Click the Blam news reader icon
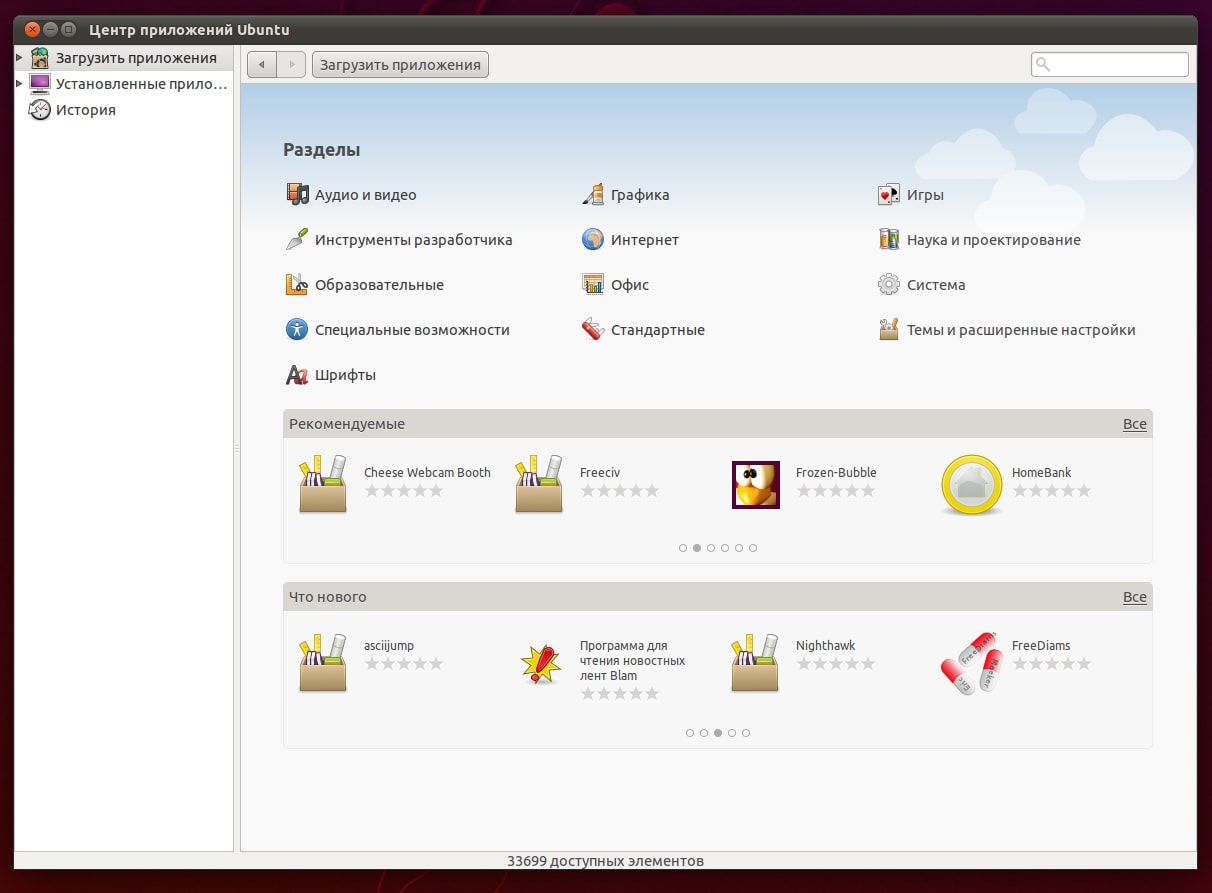The width and height of the screenshot is (1212, 893). click(541, 664)
